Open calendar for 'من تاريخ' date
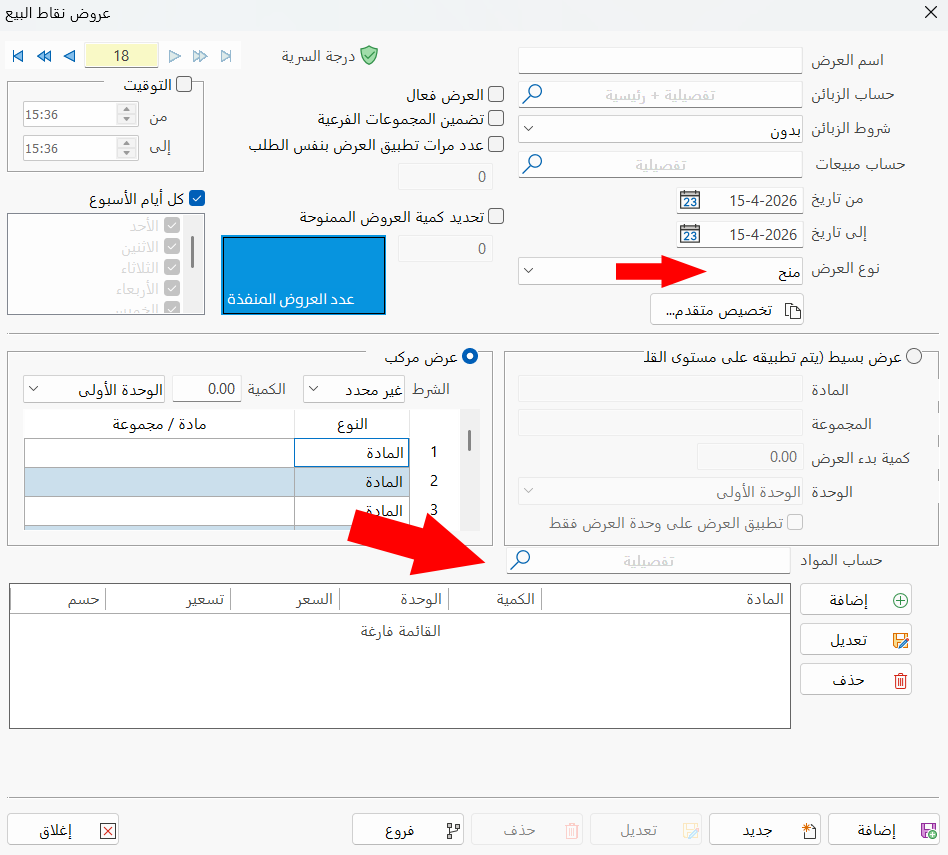Screen dimensions: 948x855 (690, 200)
